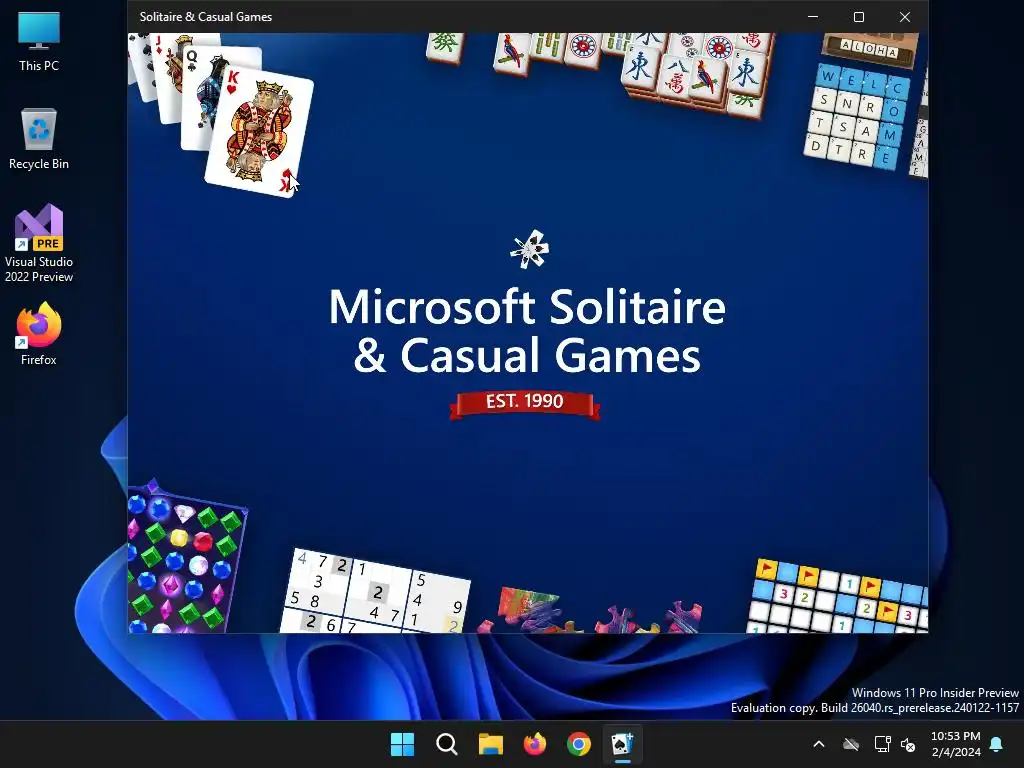The width and height of the screenshot is (1024, 768).
Task: Click the card fan emblem above title
Action: point(530,249)
